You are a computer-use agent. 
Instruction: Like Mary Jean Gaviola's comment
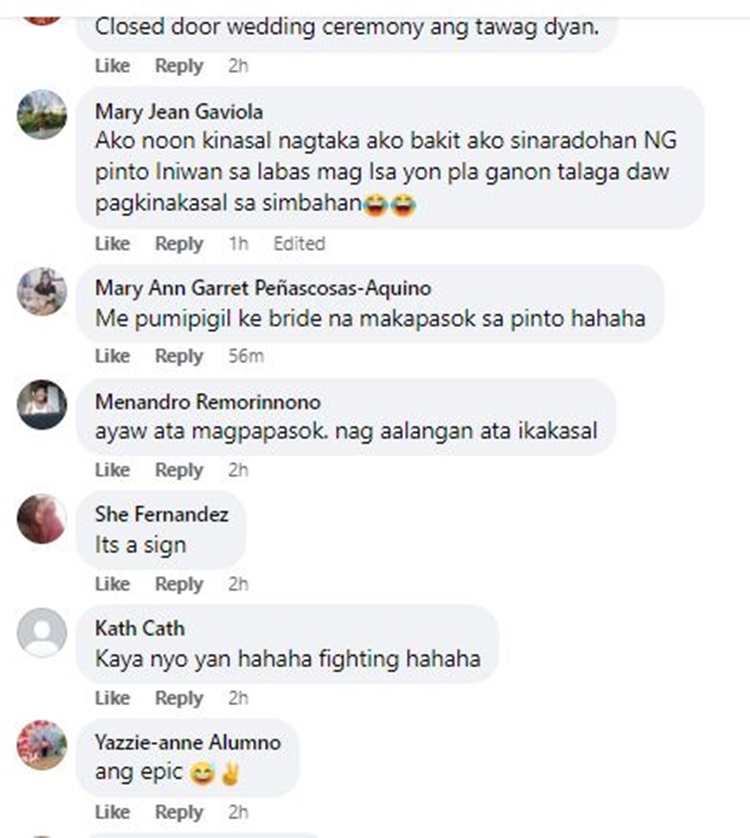[112, 244]
